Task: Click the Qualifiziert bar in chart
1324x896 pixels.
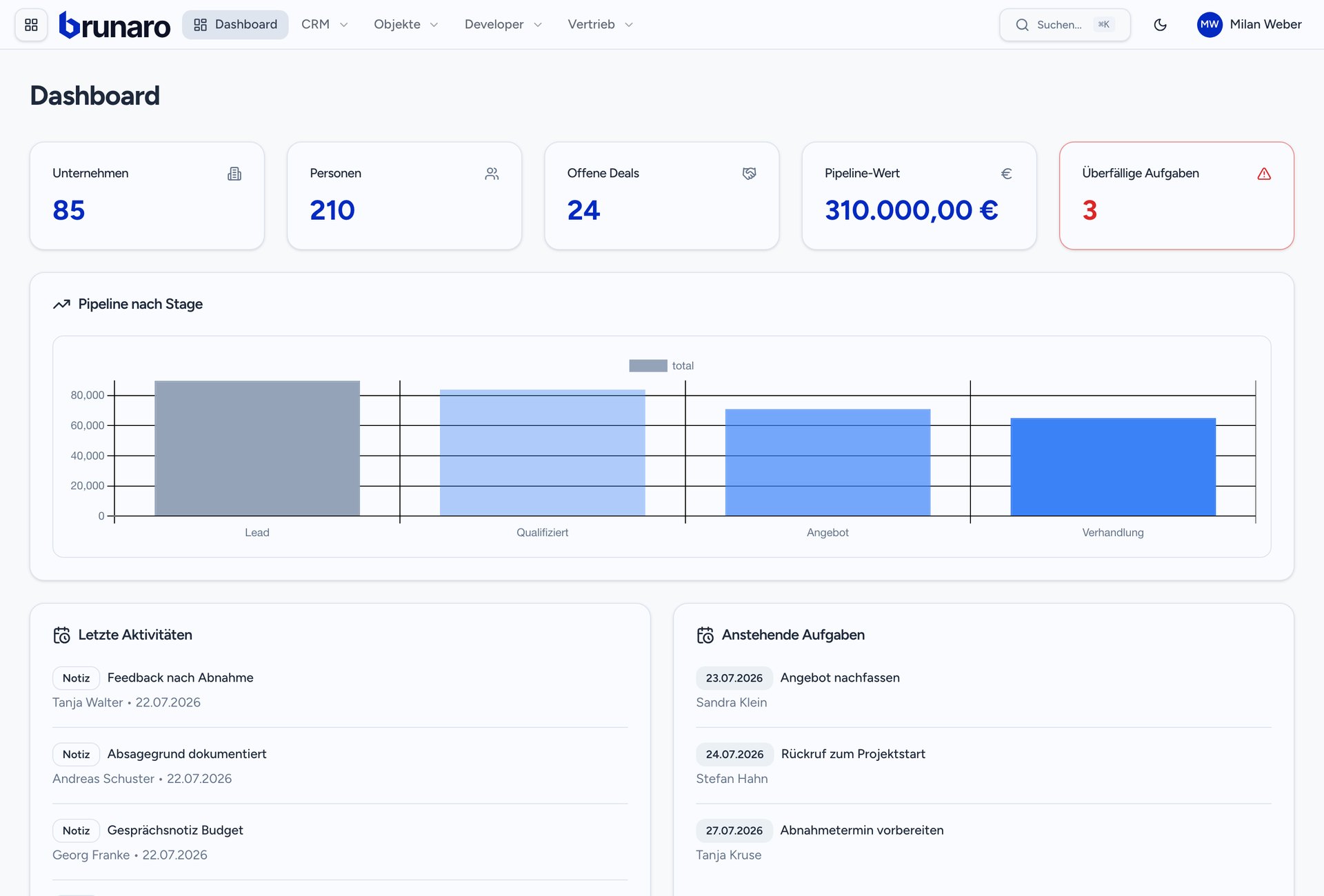Action: [543, 453]
